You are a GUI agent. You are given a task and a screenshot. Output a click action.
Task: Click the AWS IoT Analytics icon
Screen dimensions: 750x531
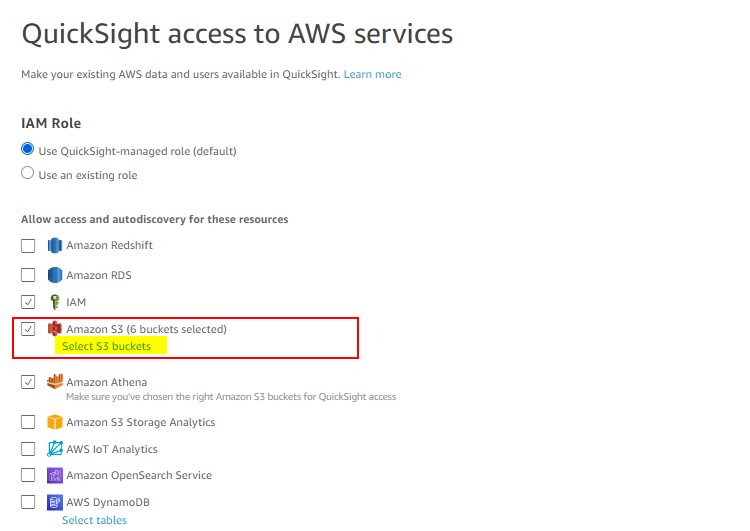pos(55,449)
